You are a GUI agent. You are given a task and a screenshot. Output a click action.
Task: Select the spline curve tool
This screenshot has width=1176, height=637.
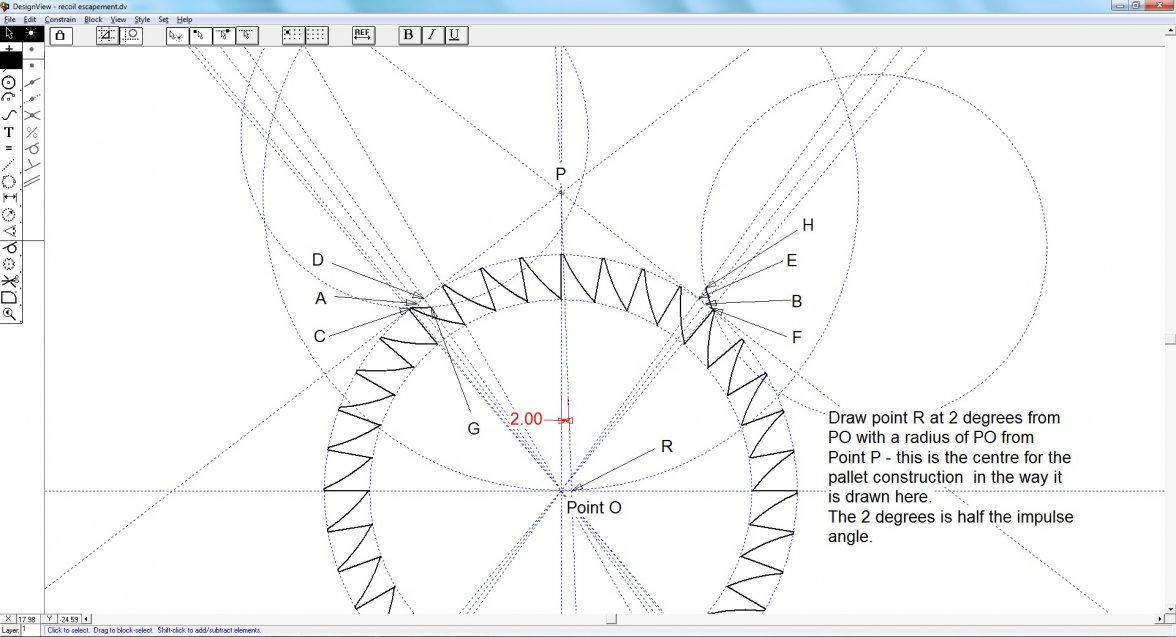pyautogui.click(x=9, y=114)
